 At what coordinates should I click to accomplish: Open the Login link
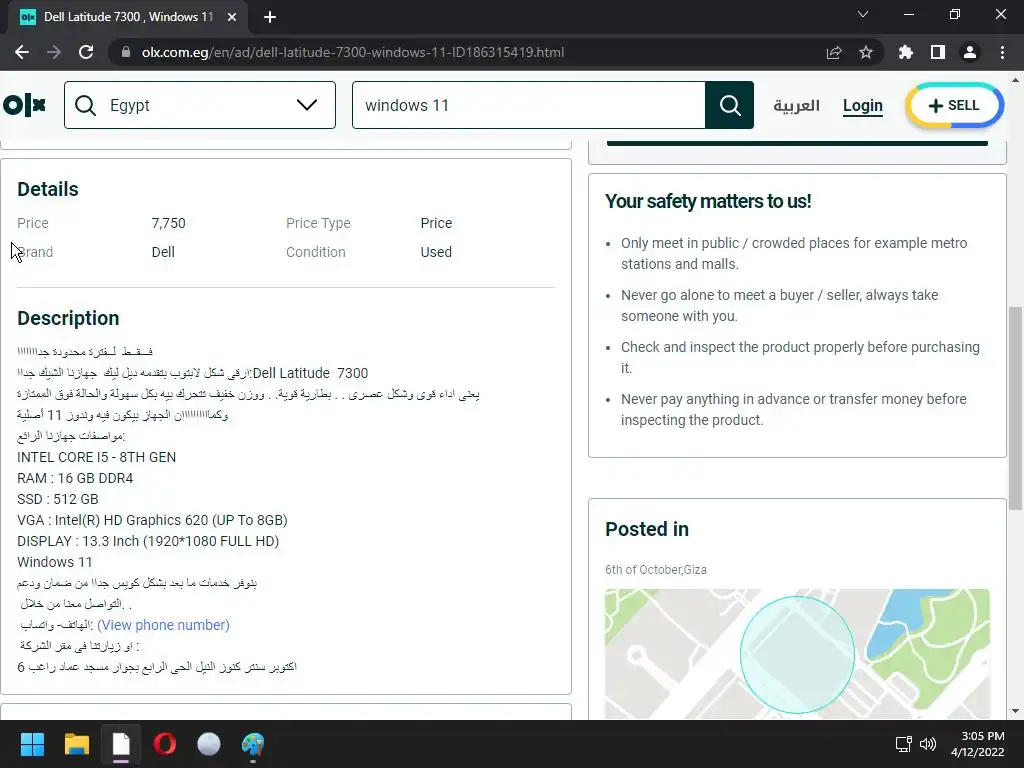[x=863, y=106]
